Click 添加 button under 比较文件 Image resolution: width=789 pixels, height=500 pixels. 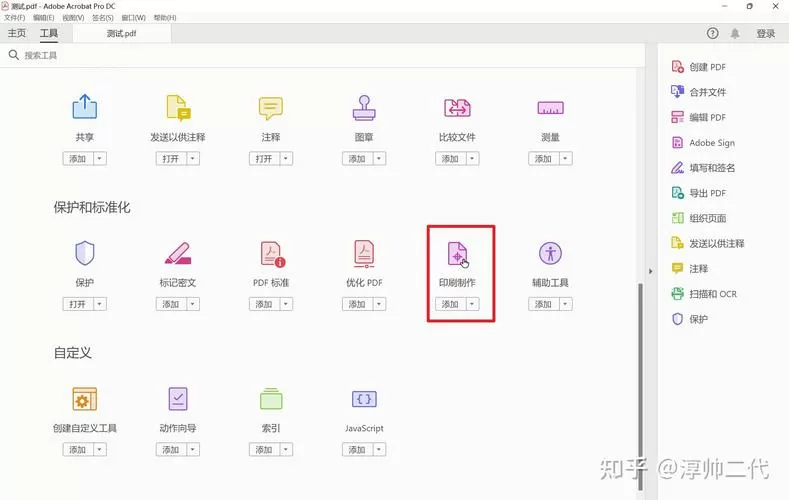[x=450, y=159]
